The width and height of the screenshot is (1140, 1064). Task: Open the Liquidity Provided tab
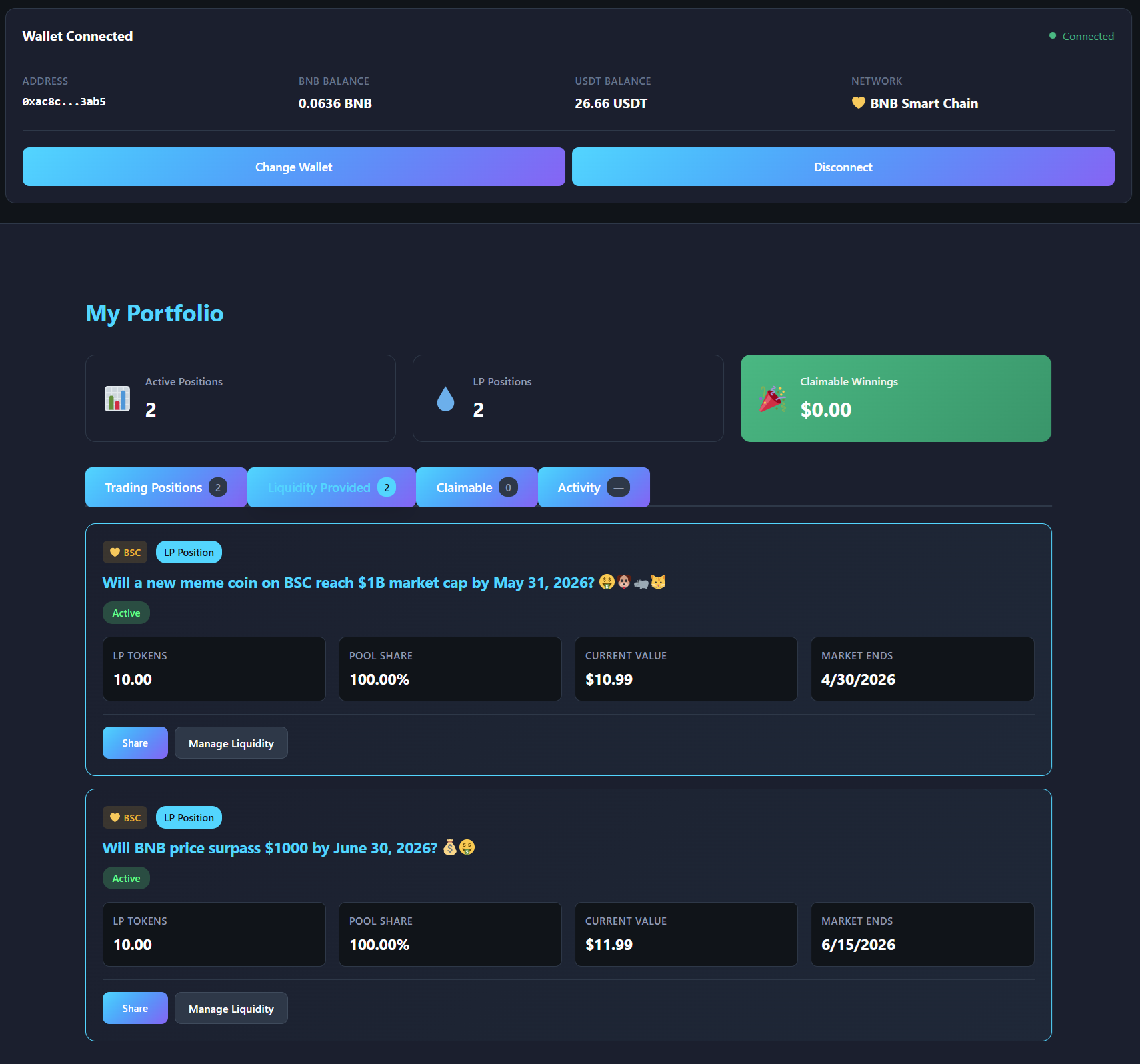331,487
